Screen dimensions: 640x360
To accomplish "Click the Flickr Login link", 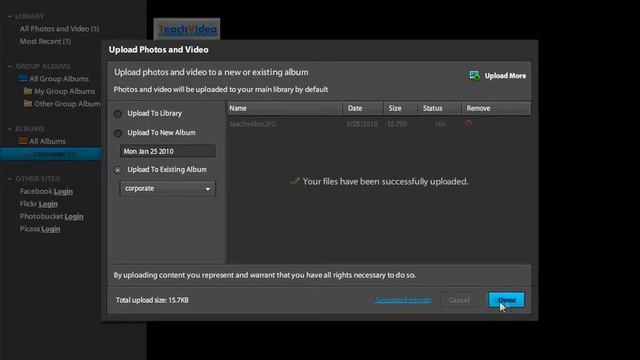I will coord(48,204).
